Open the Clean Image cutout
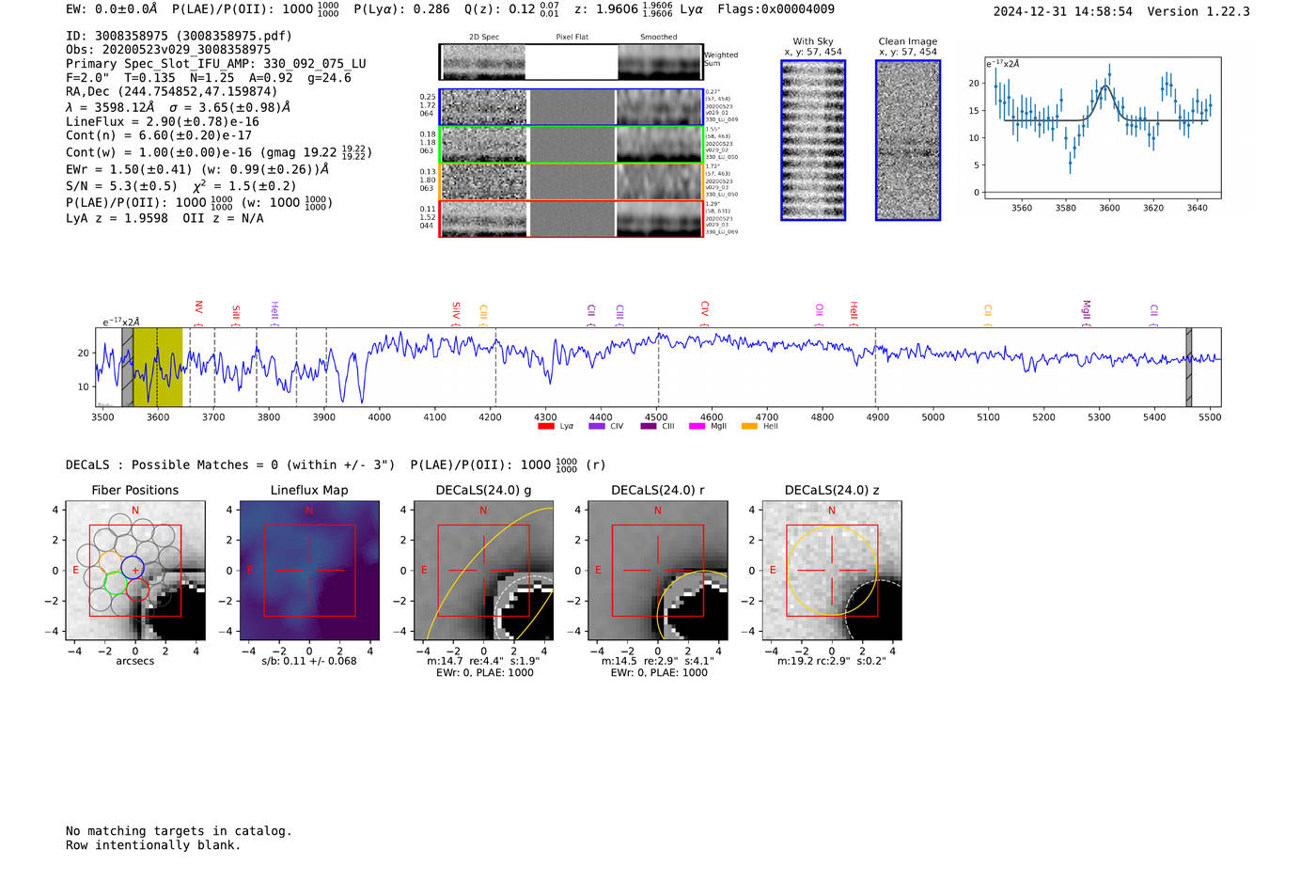This screenshot has height=896, width=1316. [907, 140]
